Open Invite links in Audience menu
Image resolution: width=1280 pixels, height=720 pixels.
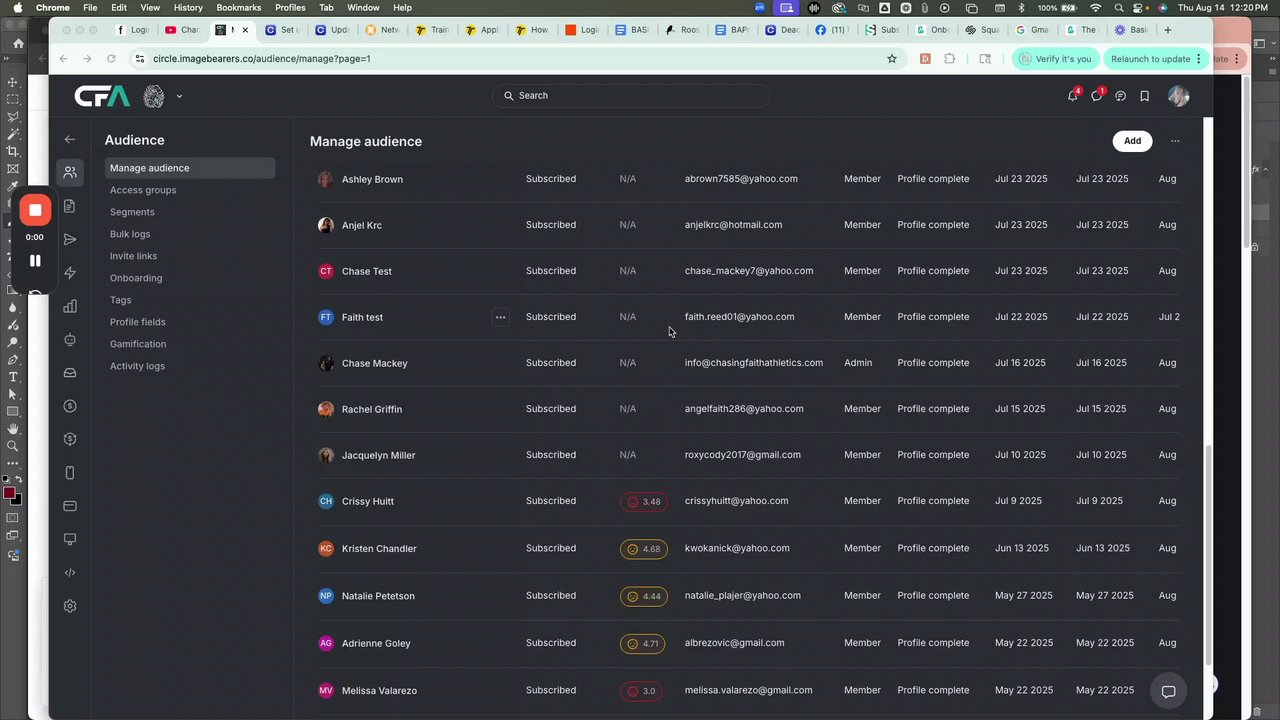tap(133, 256)
